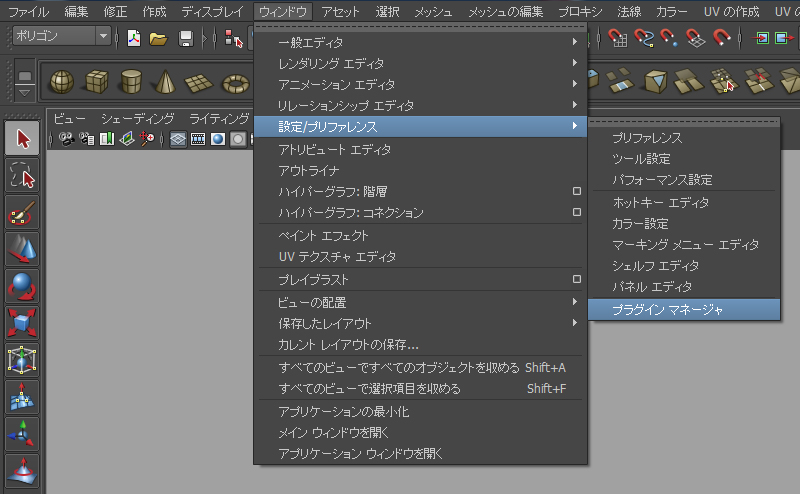Open the options box for ハイパーグラフ: コネクション
This screenshot has width=800, height=494.
click(577, 212)
